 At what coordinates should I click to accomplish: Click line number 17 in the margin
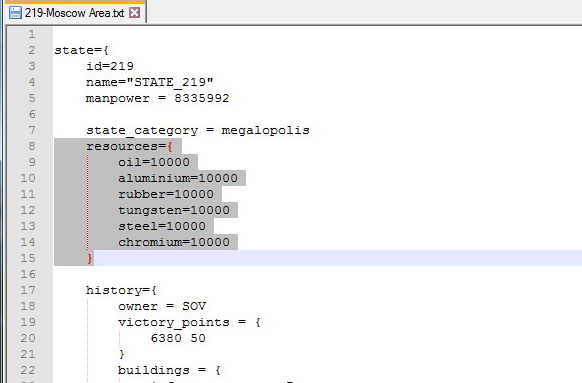[28, 290]
